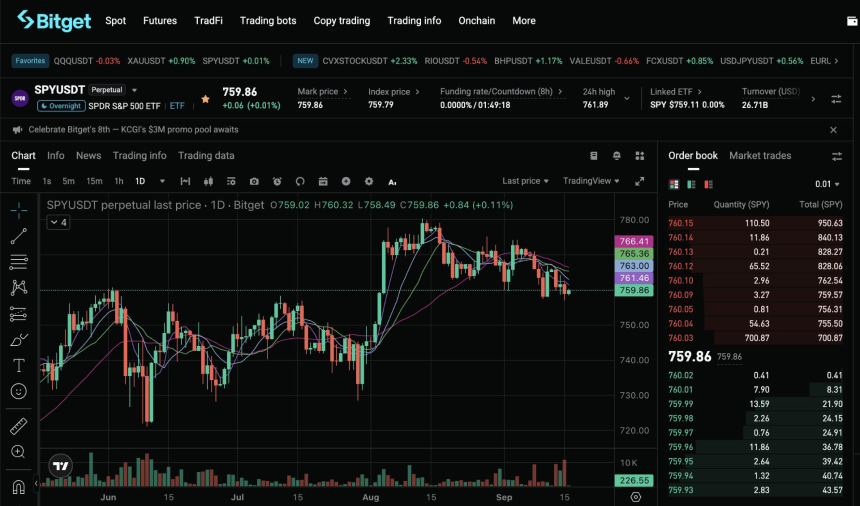Open the support headset icon
The image size is (860, 506).
pyautogui.click(x=616, y=156)
